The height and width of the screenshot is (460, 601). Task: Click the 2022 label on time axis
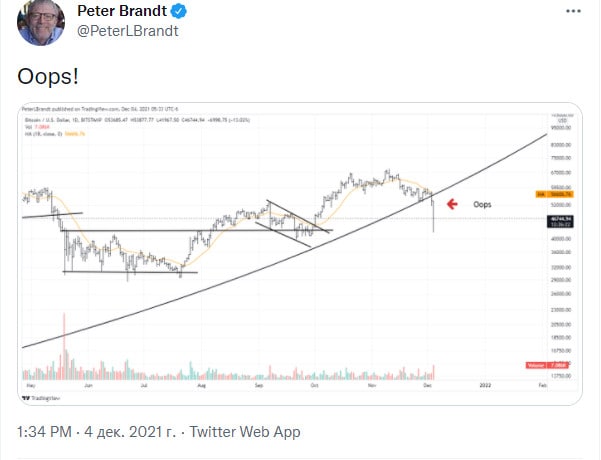484,384
